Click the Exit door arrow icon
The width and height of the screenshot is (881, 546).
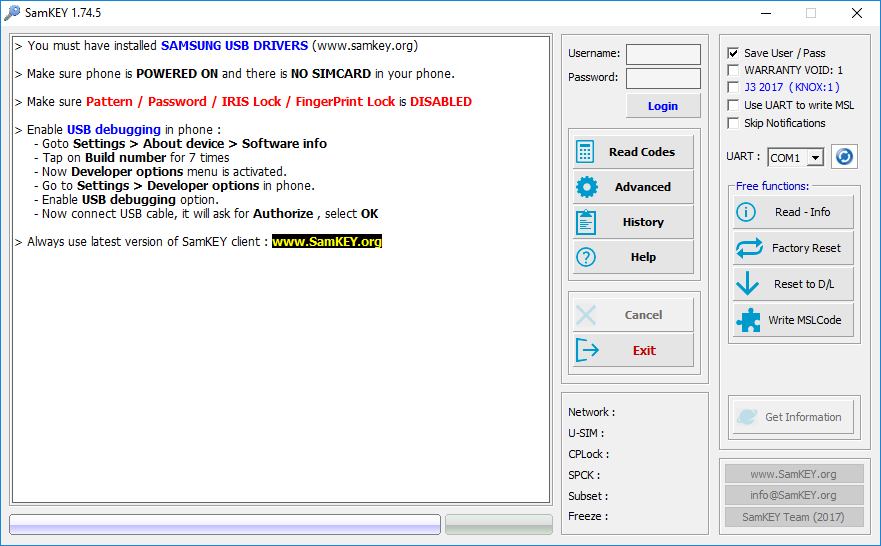(x=587, y=350)
